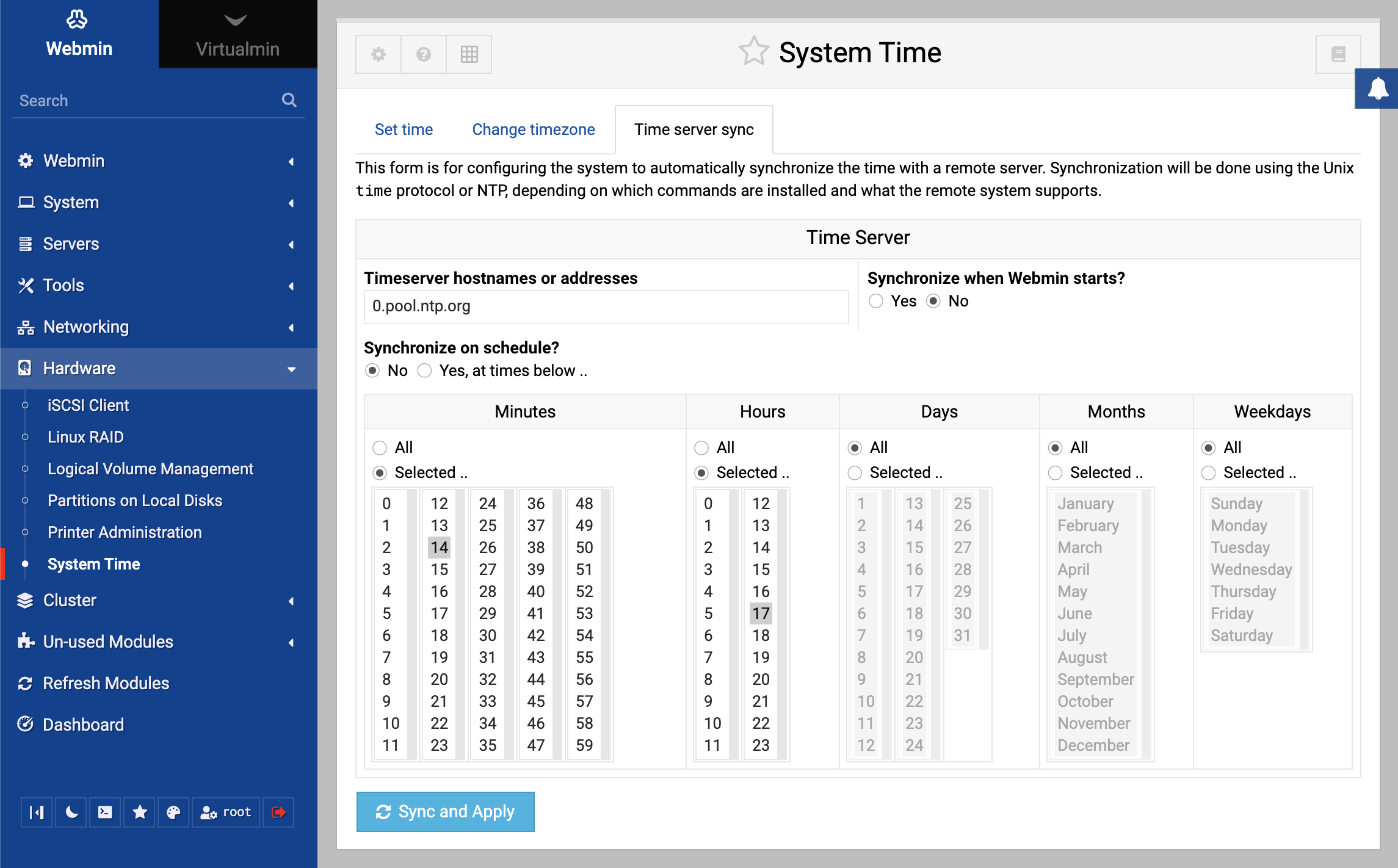Switch to the Change timezone tab
This screenshot has height=868, width=1398.
point(534,129)
